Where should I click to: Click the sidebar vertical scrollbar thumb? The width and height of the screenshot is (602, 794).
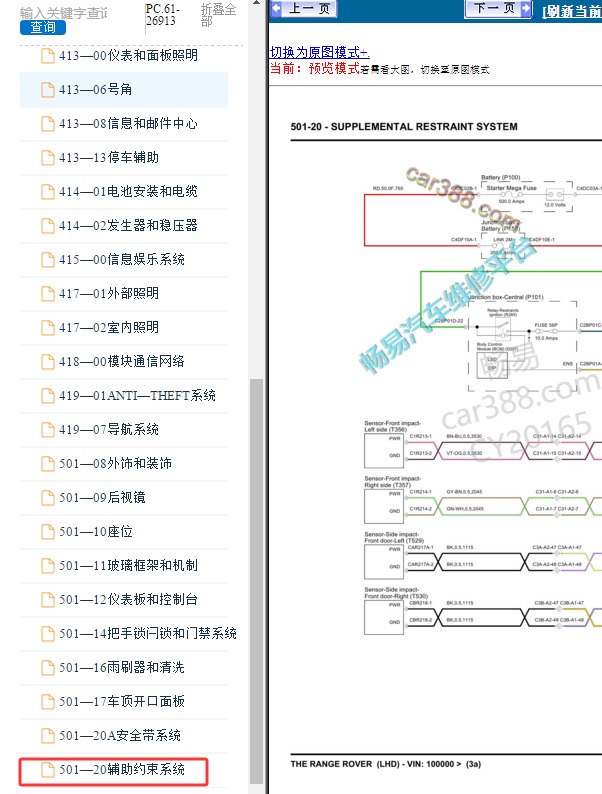[x=257, y=581]
